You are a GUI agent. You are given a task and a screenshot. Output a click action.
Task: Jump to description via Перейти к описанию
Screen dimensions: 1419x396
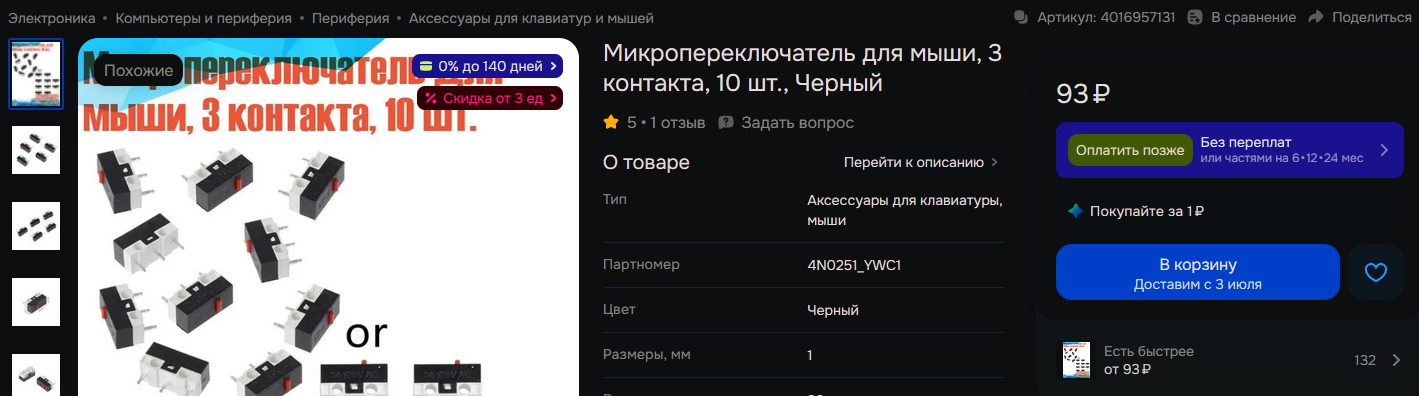921,162
